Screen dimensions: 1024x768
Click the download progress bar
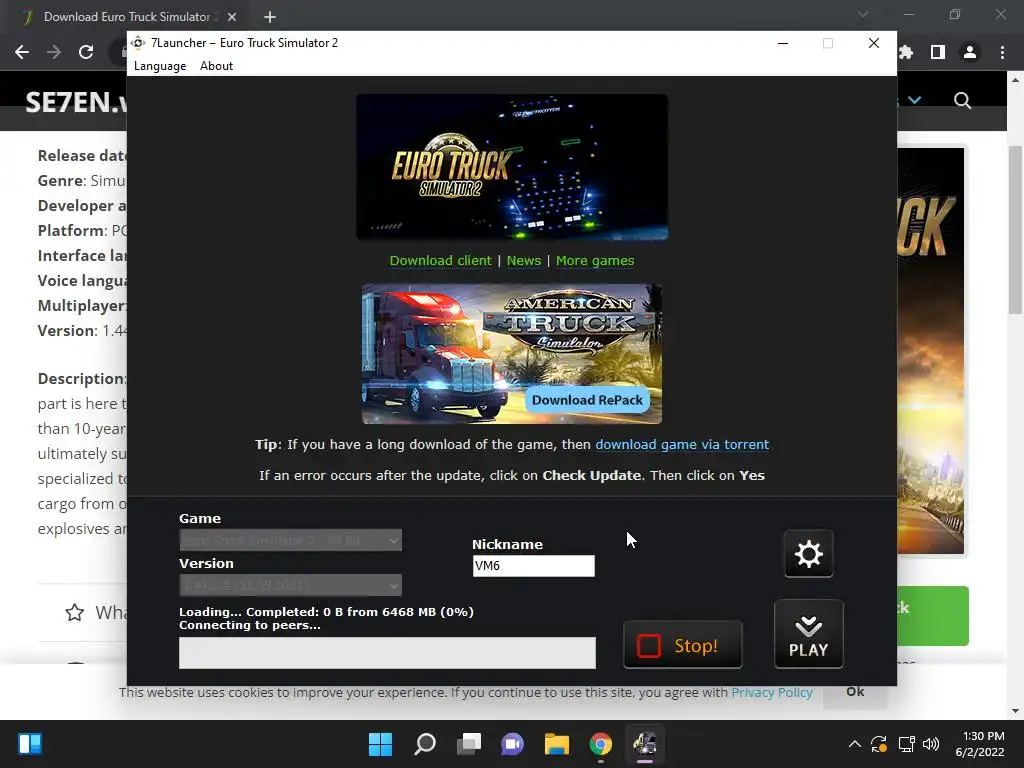[387, 652]
